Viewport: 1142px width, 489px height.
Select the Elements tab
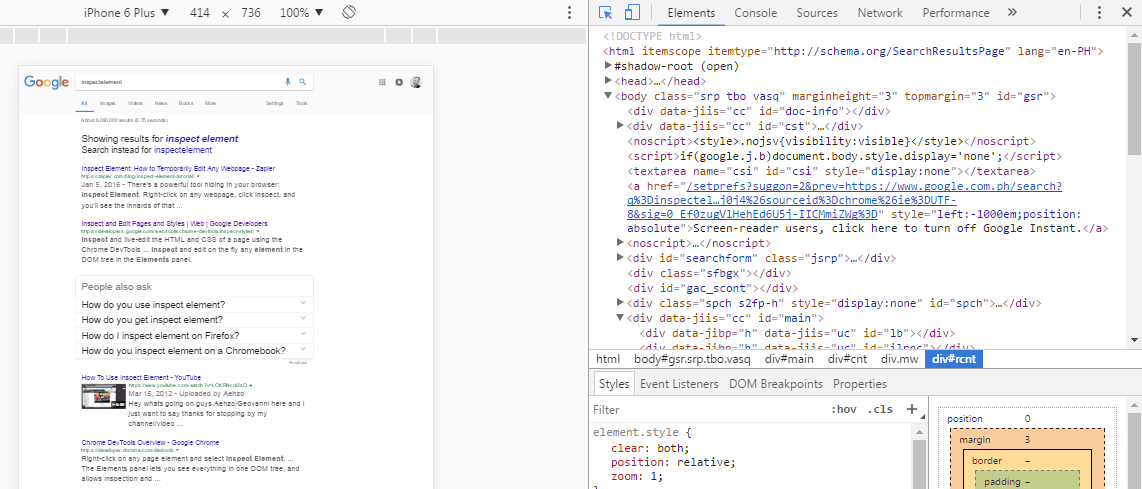[691, 12]
